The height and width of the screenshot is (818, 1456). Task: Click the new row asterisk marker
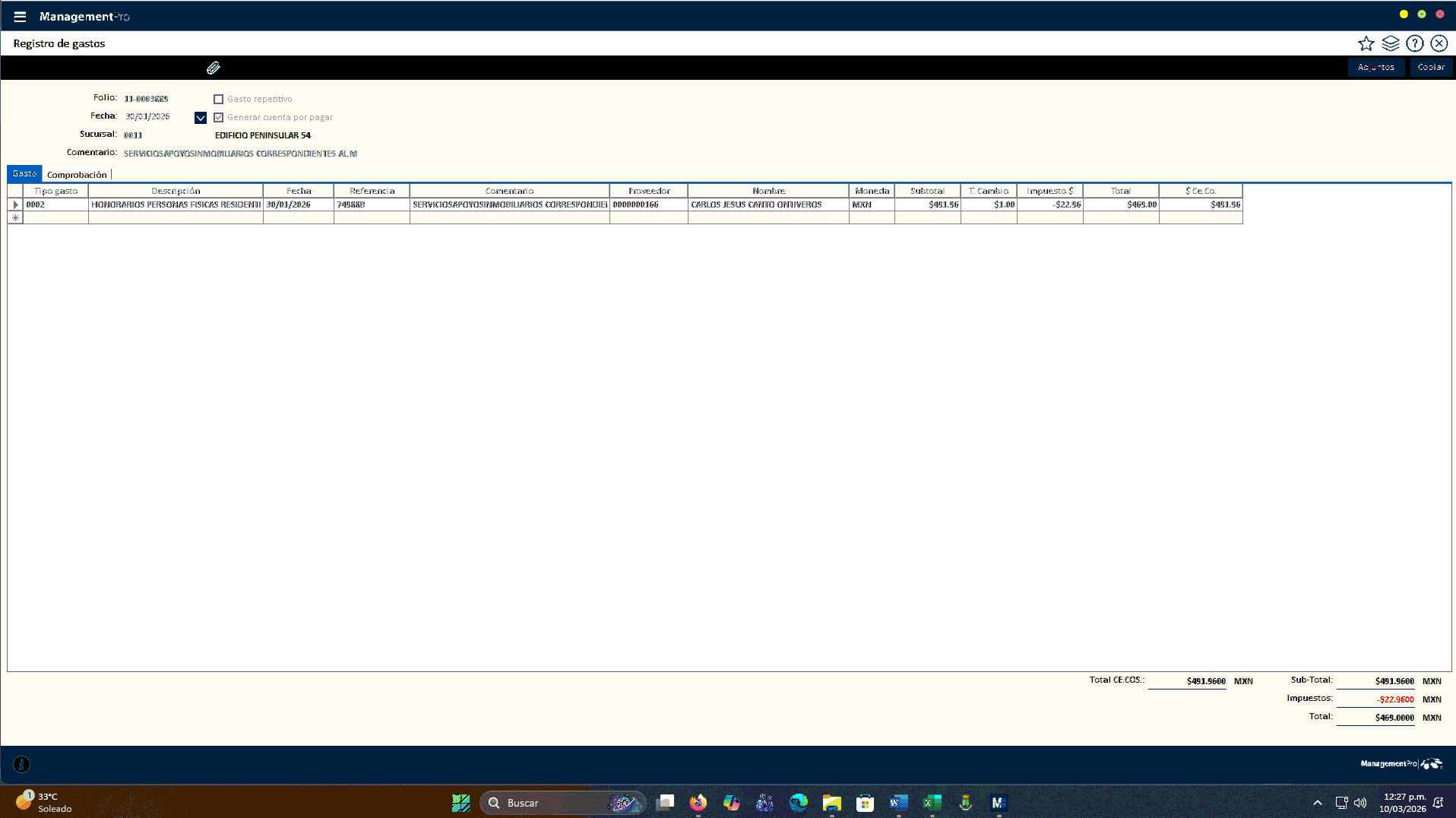(x=15, y=218)
